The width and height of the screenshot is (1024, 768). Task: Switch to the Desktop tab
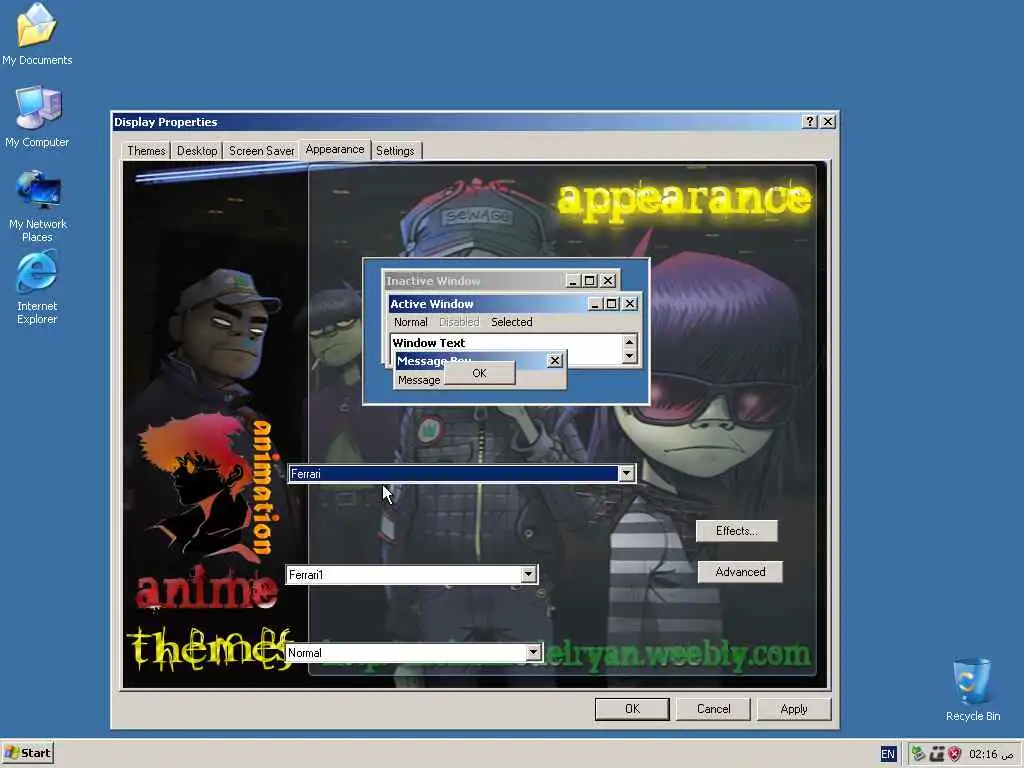pos(197,151)
